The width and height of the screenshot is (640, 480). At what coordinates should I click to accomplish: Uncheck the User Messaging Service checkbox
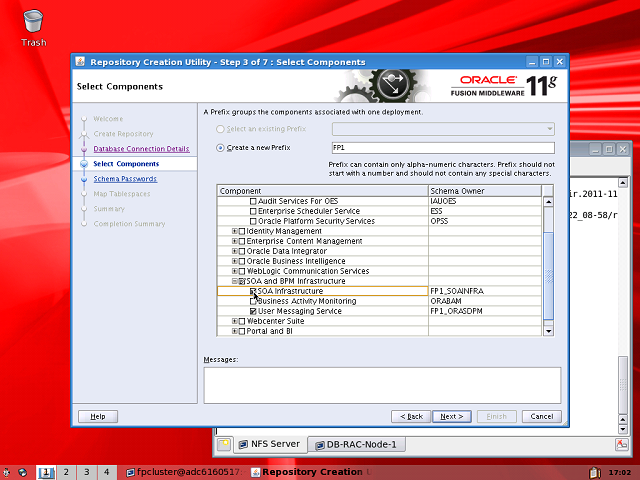pos(253,311)
